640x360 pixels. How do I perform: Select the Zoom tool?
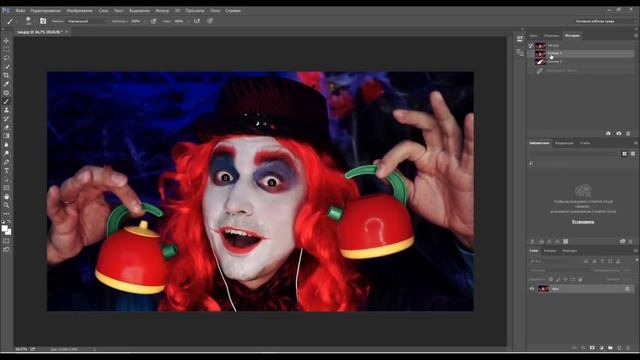[x=6, y=205]
